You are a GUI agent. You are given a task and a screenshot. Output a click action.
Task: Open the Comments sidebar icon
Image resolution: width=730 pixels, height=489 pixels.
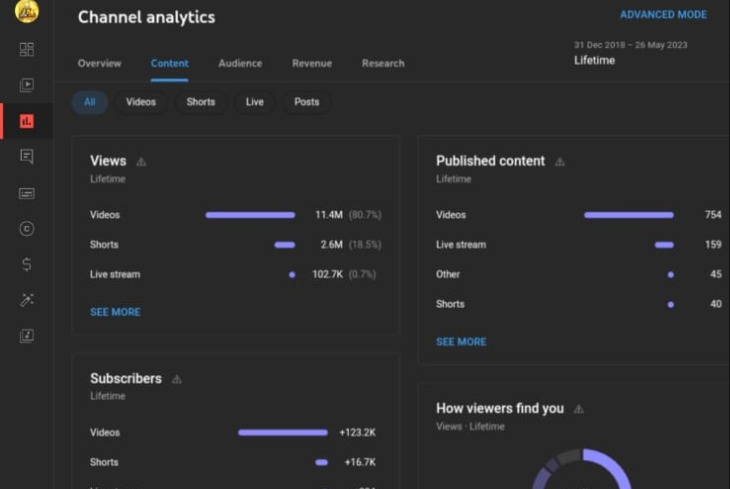pyautogui.click(x=27, y=156)
